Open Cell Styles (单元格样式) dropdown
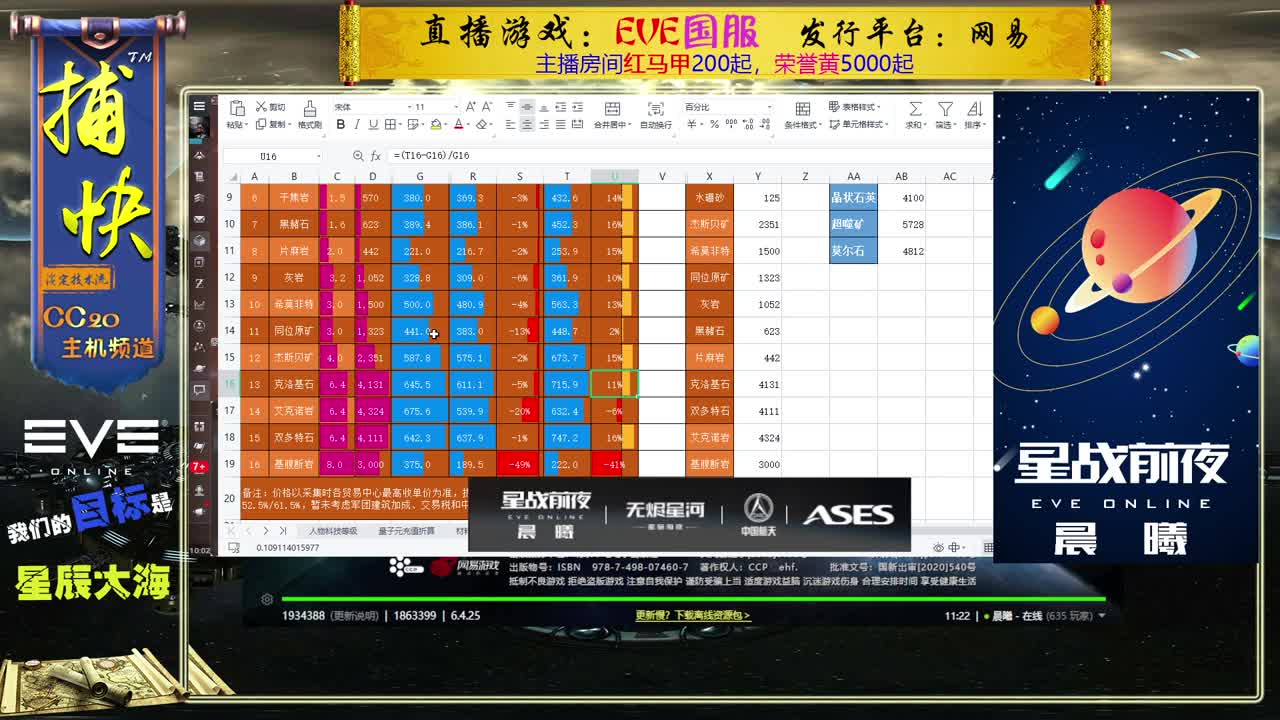 click(x=858, y=125)
